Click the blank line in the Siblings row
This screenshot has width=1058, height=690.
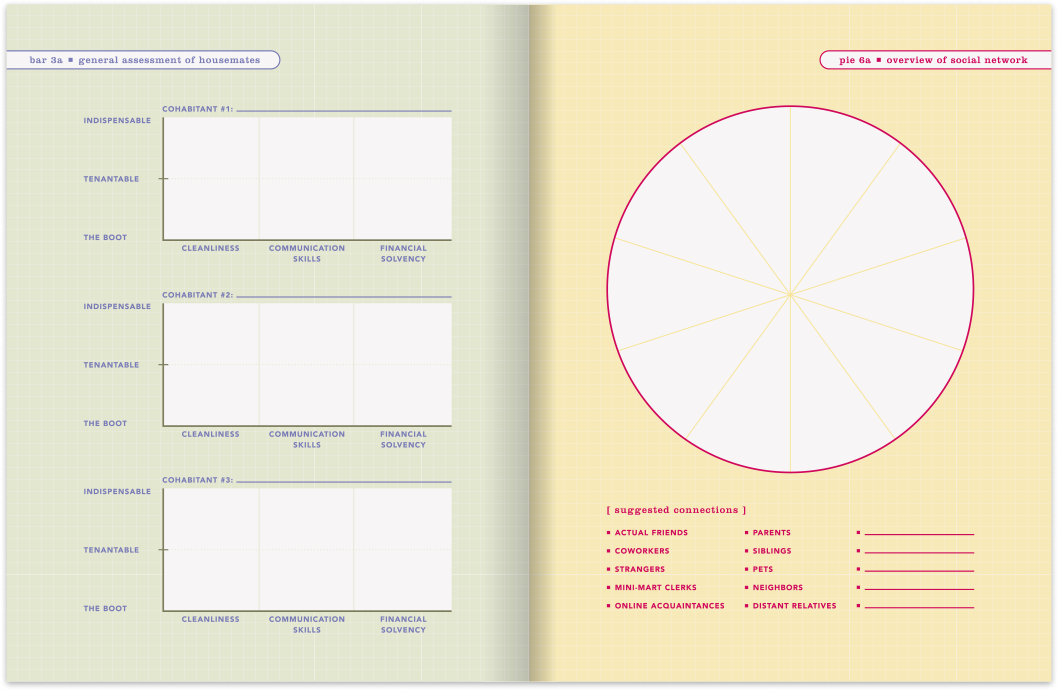919,552
